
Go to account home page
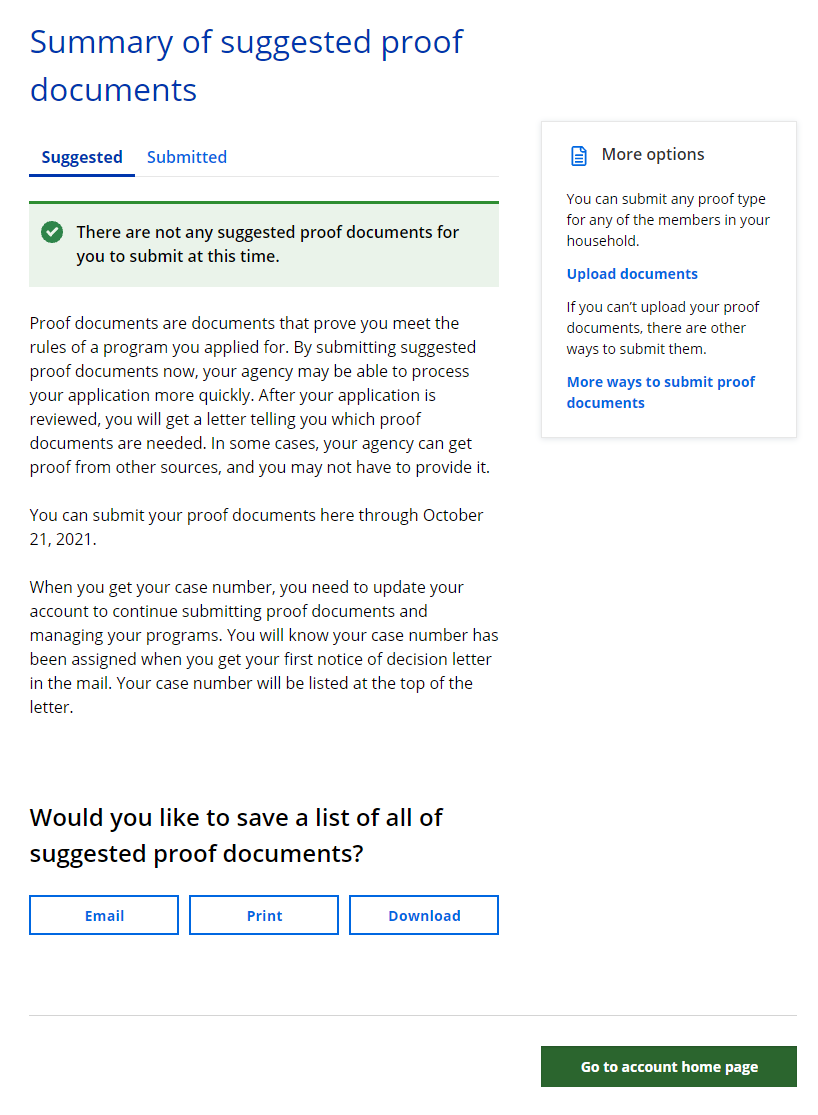pos(669,1067)
